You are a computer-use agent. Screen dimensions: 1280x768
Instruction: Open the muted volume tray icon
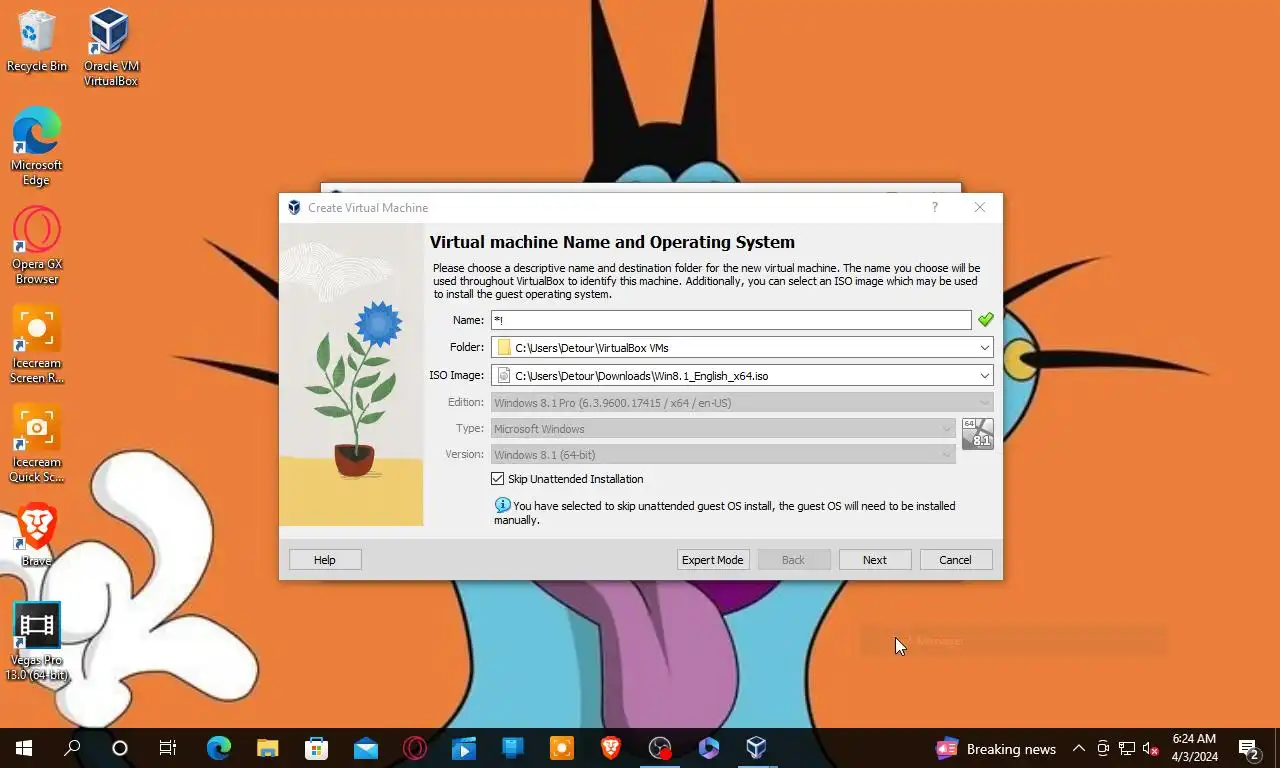tap(1150, 748)
